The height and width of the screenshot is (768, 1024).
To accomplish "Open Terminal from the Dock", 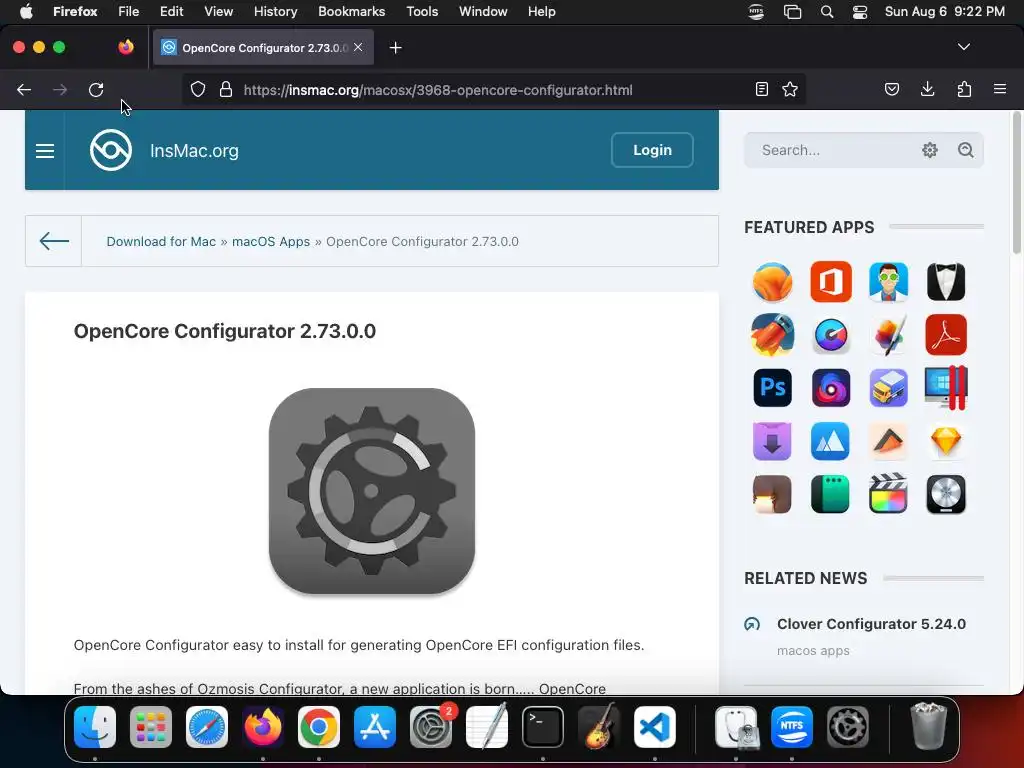I will click(543, 726).
